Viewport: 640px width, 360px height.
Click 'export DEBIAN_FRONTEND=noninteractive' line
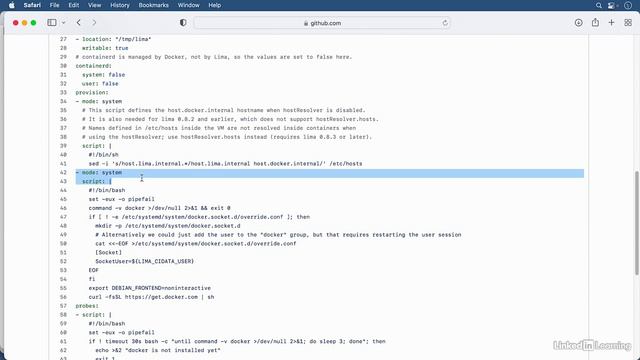click(150, 288)
